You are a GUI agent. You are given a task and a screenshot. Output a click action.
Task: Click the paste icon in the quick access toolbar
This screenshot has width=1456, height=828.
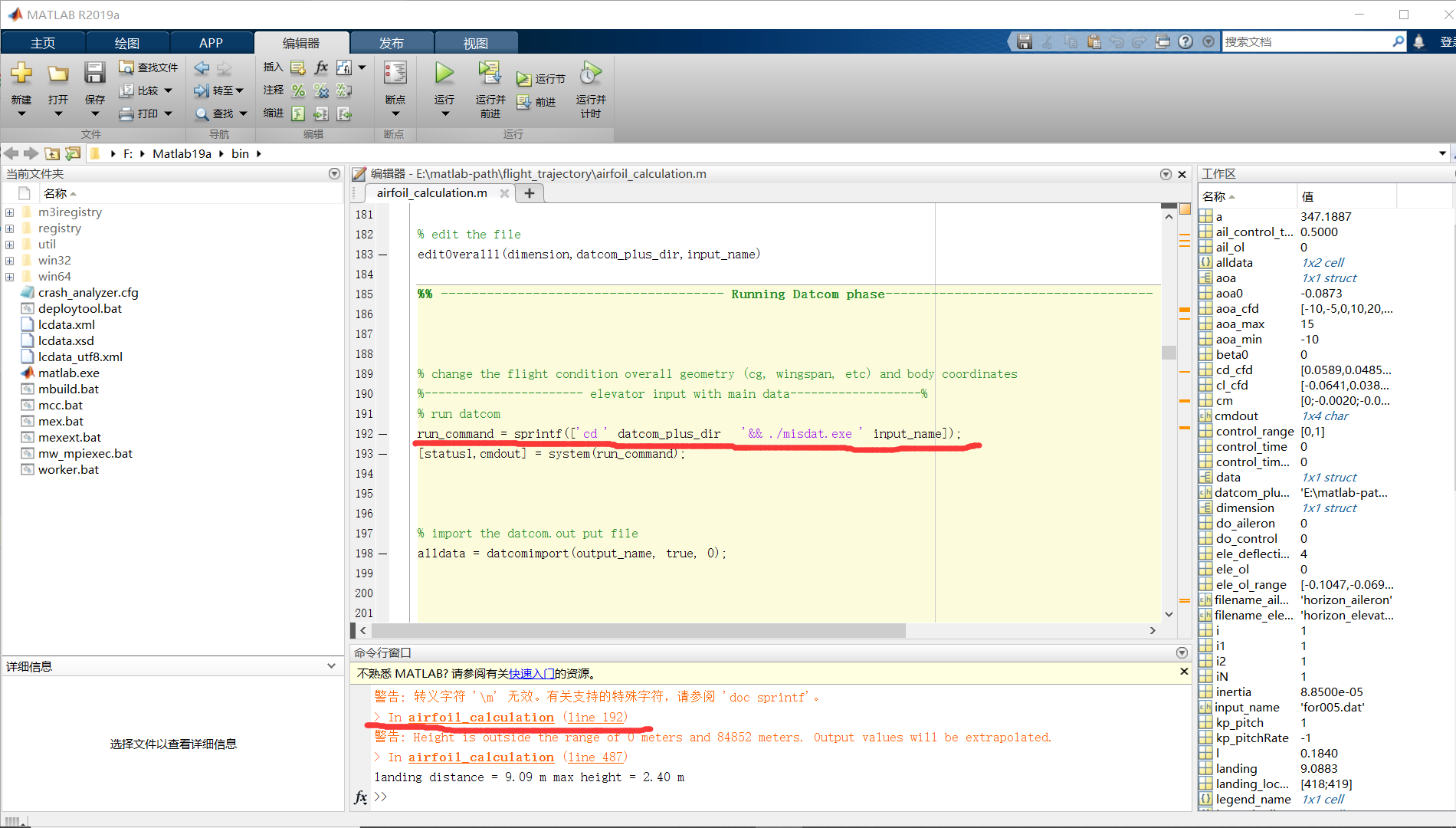pos(1094,42)
